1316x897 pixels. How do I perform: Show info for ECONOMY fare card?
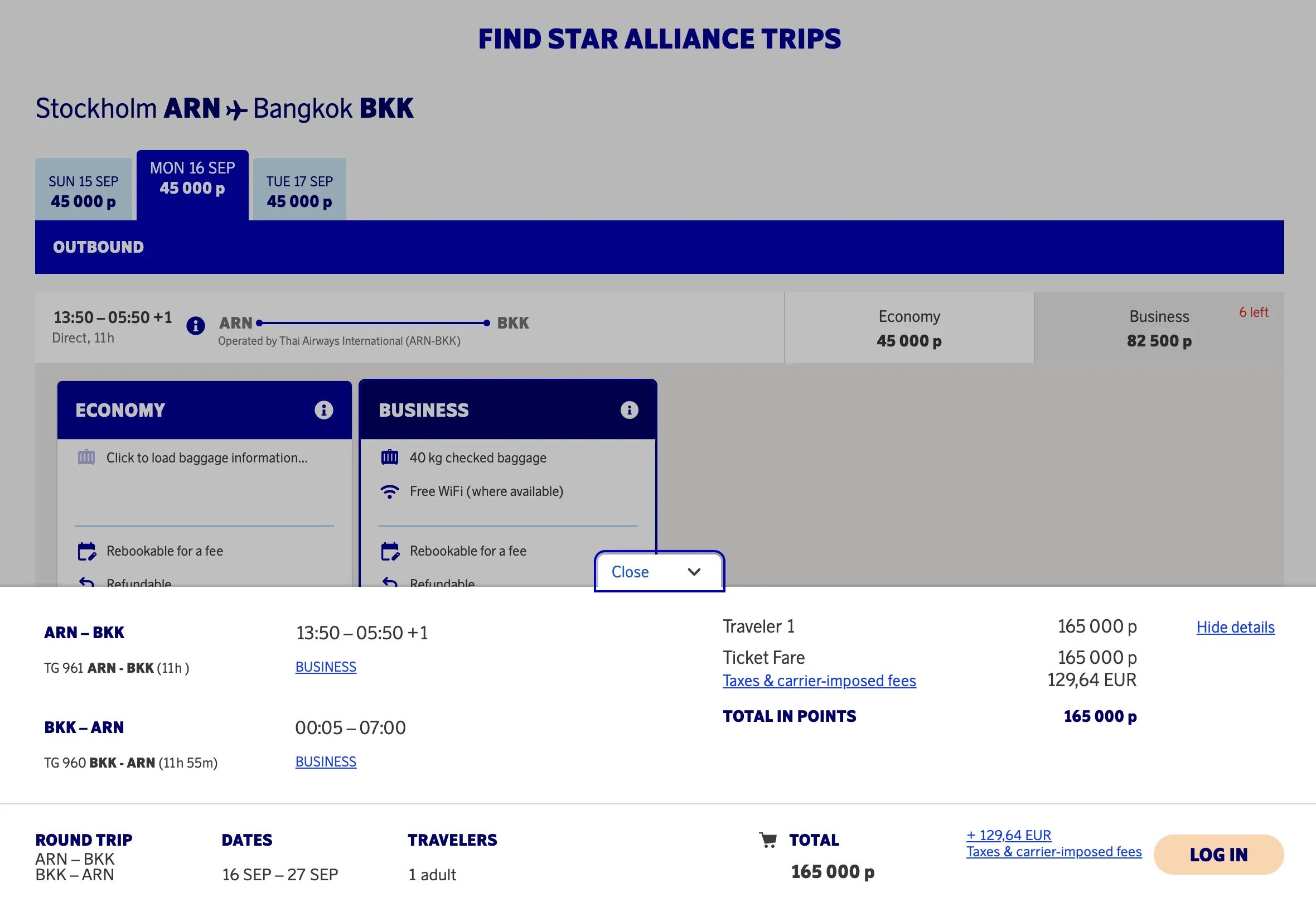coord(324,409)
